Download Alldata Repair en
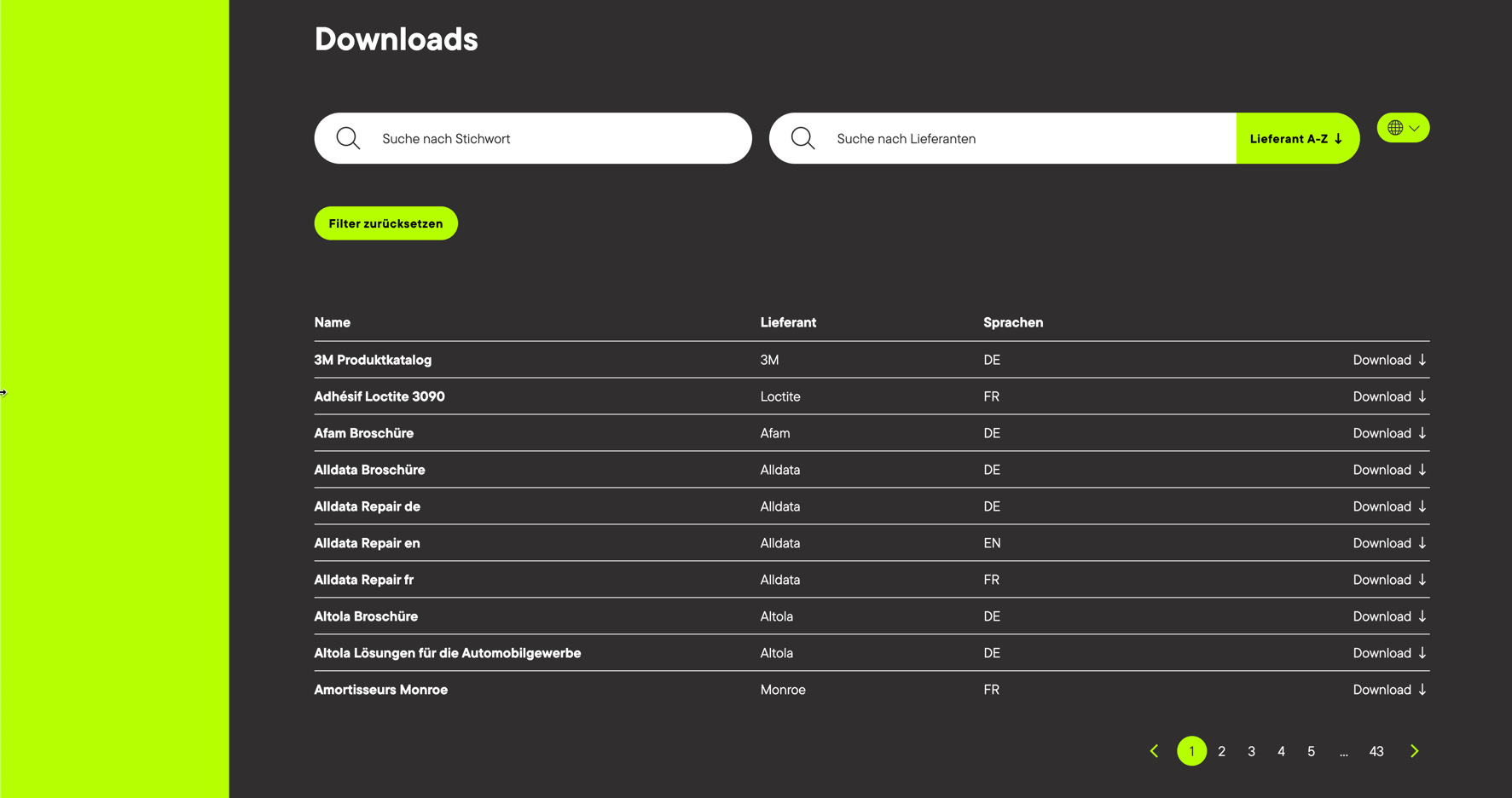This screenshot has height=798, width=1512. pyautogui.click(x=1389, y=543)
